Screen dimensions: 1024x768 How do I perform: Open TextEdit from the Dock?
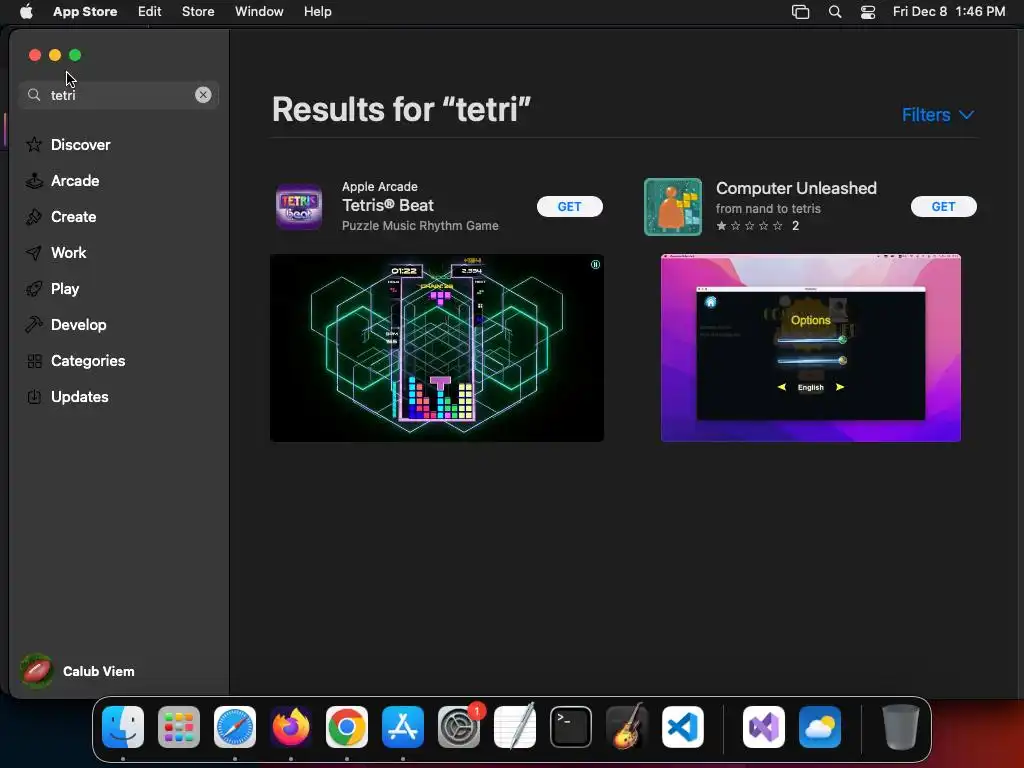pyautogui.click(x=515, y=727)
